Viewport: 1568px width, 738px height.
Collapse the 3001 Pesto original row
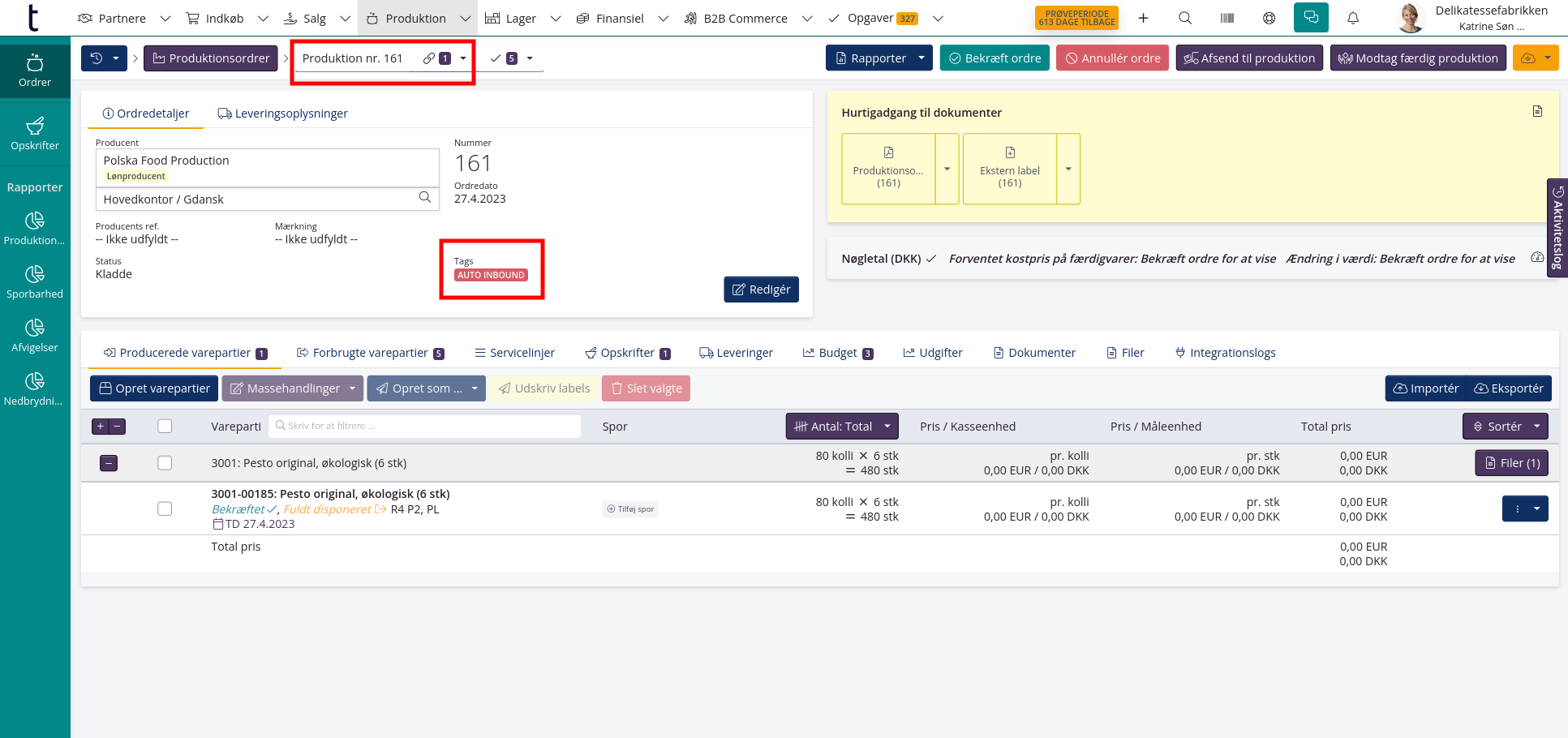(109, 463)
